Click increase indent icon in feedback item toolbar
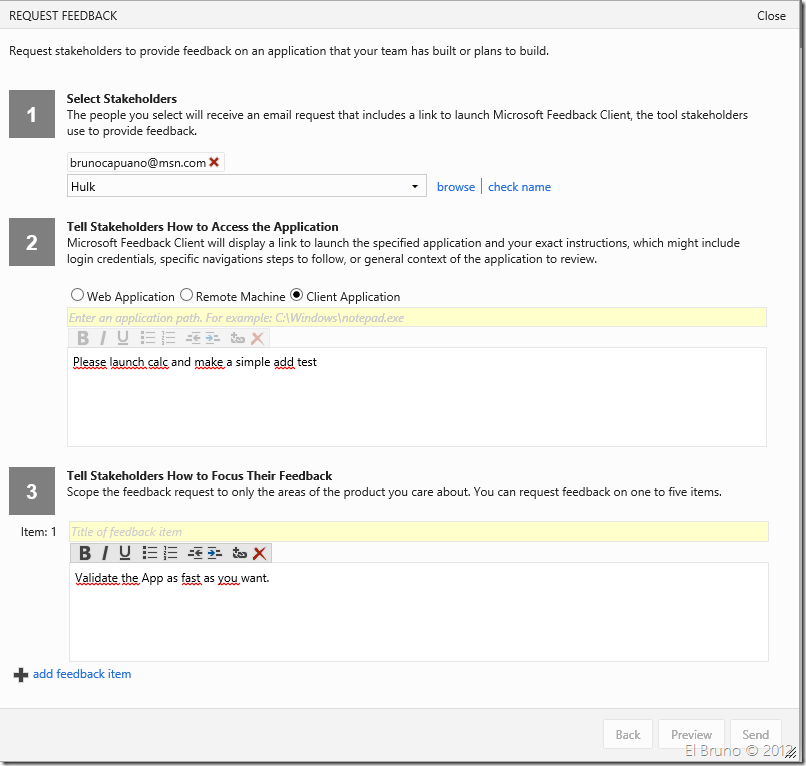806x766 pixels. pyautogui.click(x=215, y=553)
